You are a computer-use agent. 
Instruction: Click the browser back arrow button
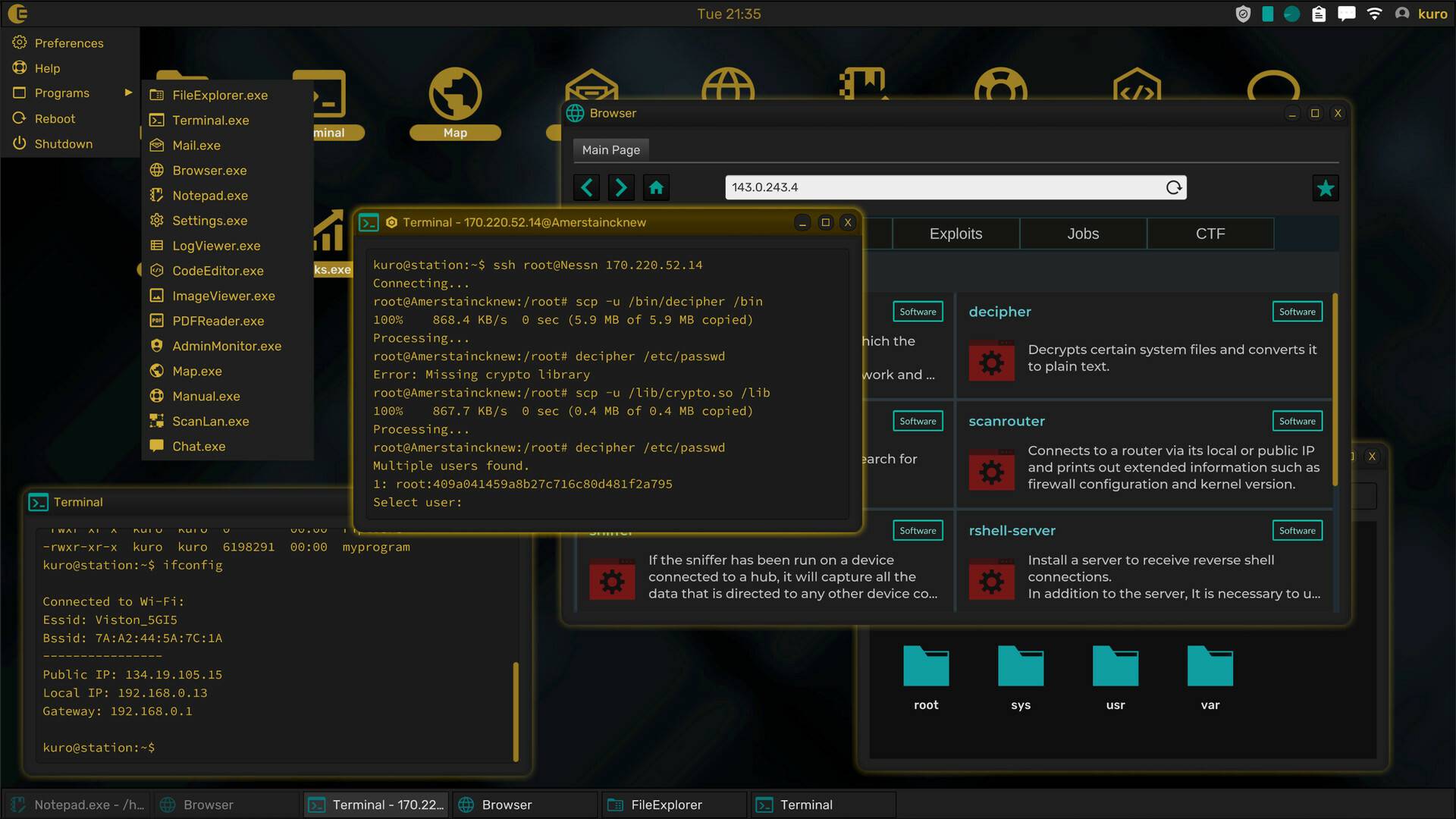click(x=587, y=187)
